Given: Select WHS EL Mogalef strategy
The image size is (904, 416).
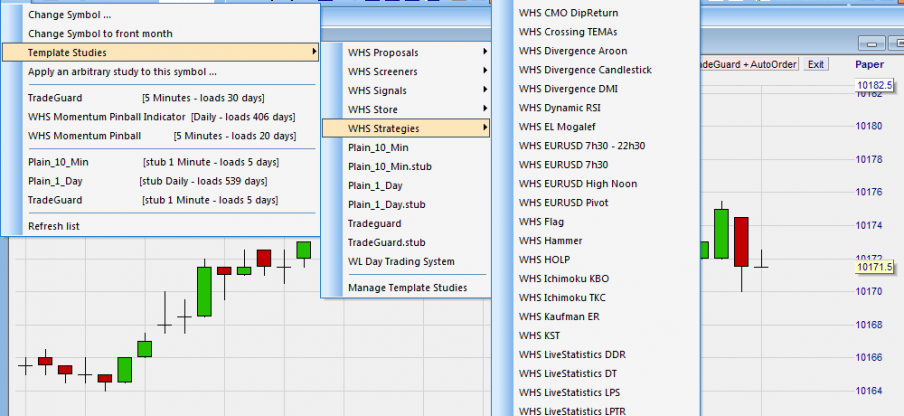Looking at the screenshot, I should click(596, 127).
